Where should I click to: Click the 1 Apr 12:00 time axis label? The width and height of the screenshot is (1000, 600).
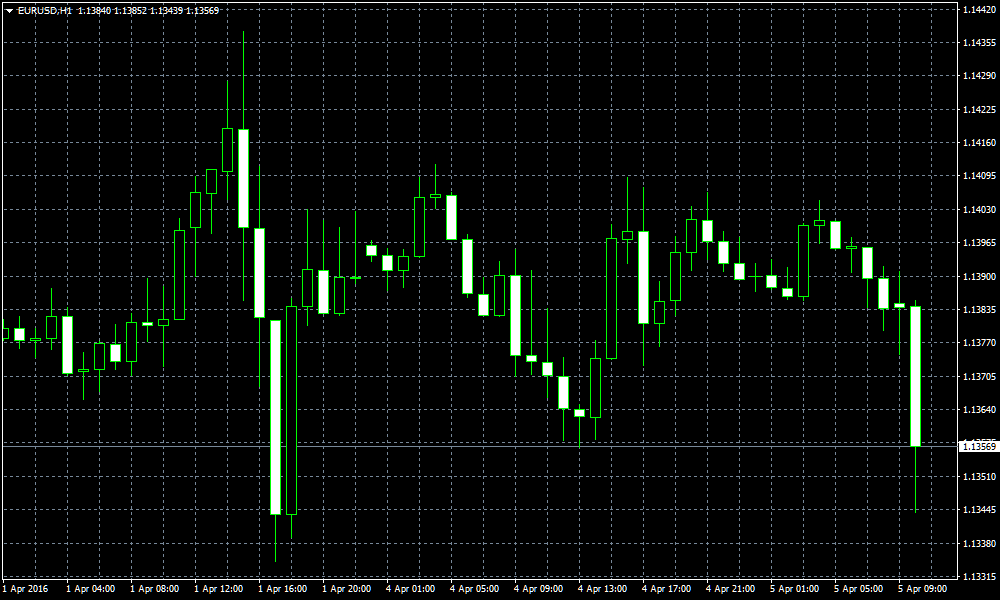[218, 589]
